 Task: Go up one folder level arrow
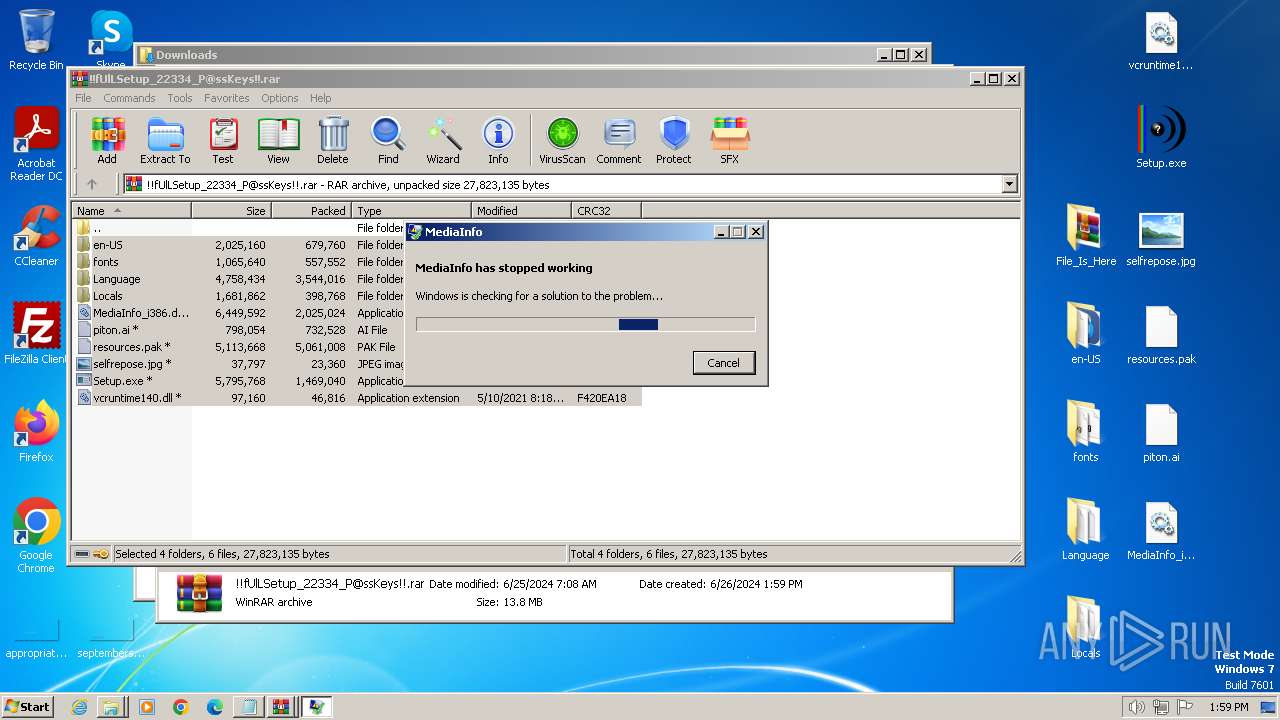click(92, 184)
